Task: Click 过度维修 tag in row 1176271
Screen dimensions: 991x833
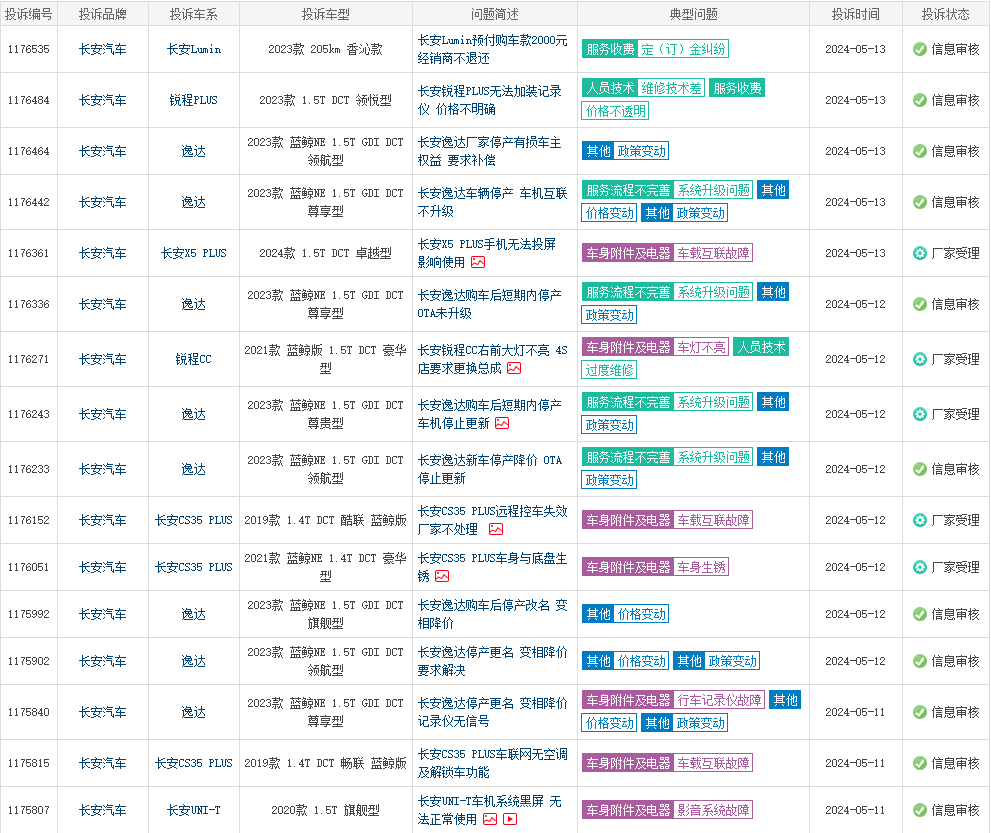Action: click(609, 370)
